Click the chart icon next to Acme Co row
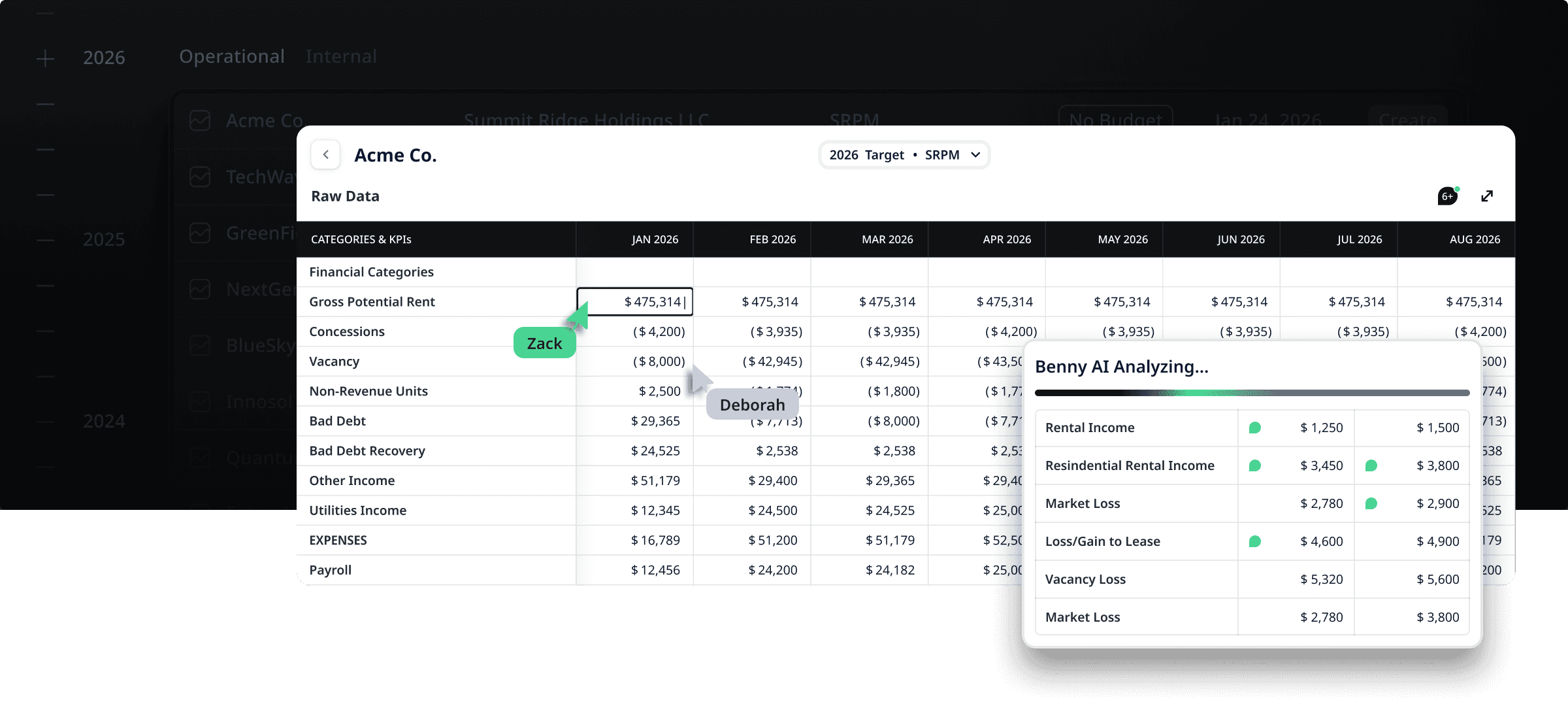This screenshot has height=706, width=1568. coord(200,120)
